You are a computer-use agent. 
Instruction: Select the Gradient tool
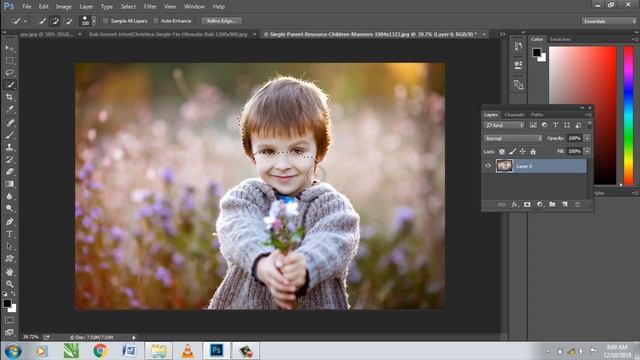point(9,184)
